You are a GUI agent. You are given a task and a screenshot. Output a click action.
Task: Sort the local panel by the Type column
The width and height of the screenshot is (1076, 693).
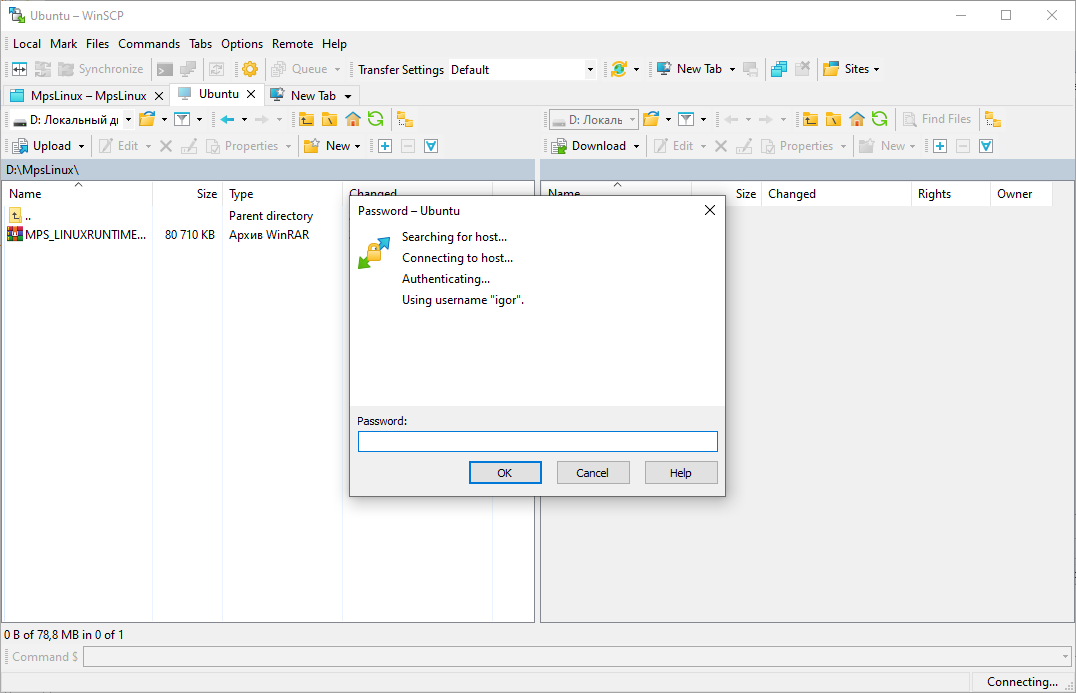coord(282,194)
